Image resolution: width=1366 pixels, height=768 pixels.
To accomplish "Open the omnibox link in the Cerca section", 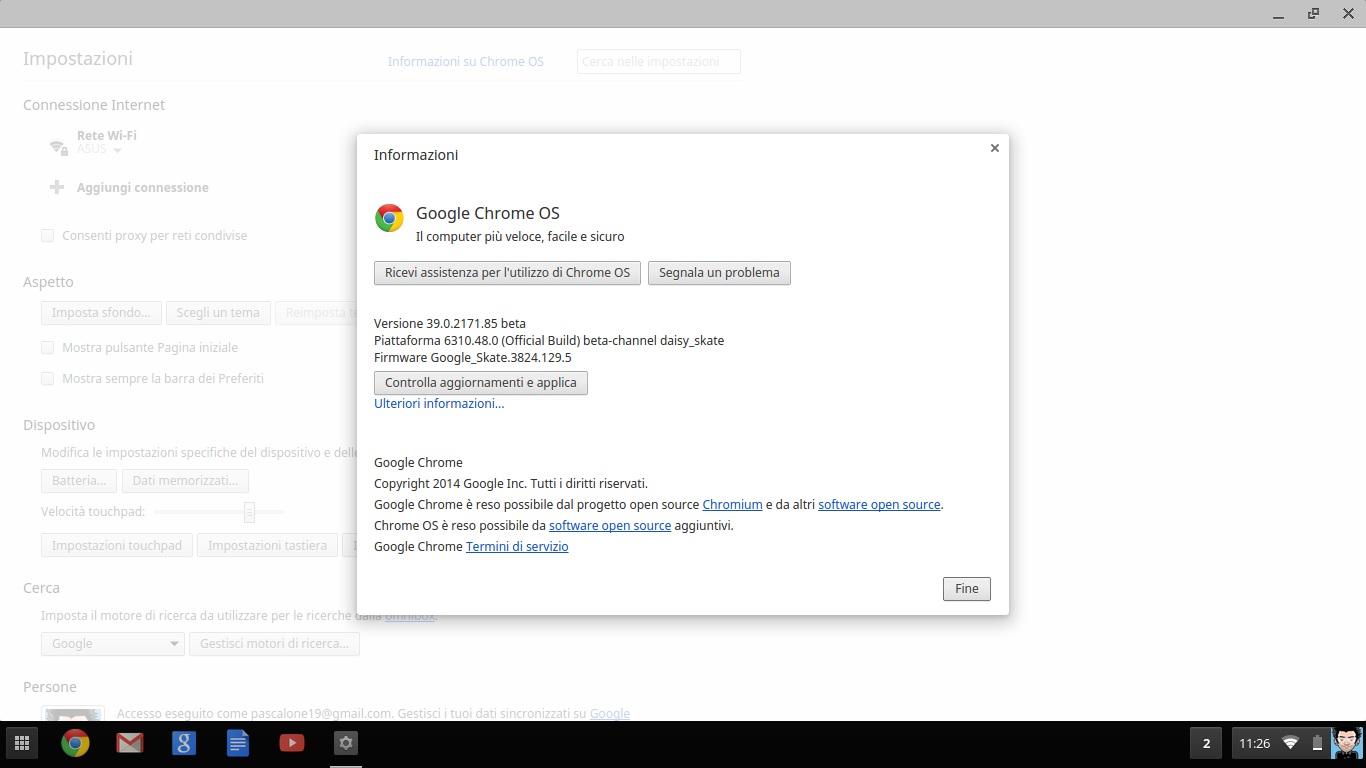I will [x=410, y=616].
